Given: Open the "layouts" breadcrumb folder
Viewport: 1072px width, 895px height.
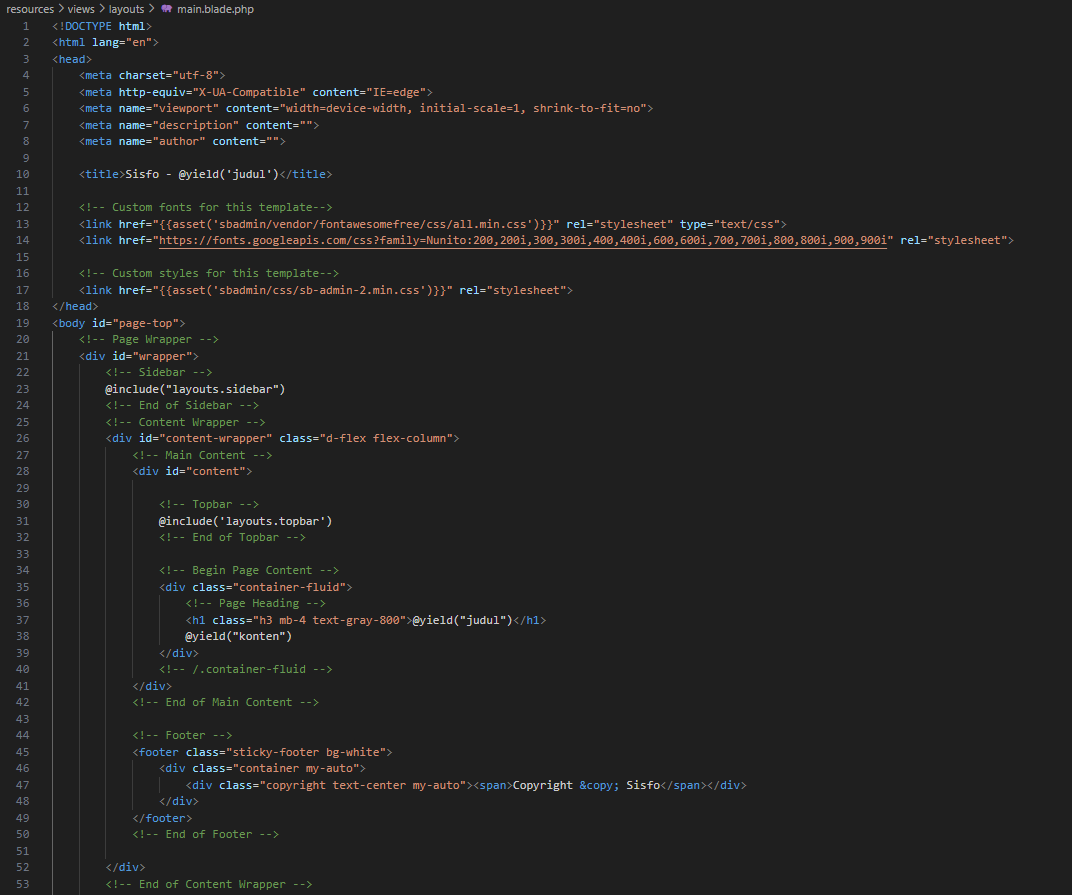Looking at the screenshot, I should (126, 9).
